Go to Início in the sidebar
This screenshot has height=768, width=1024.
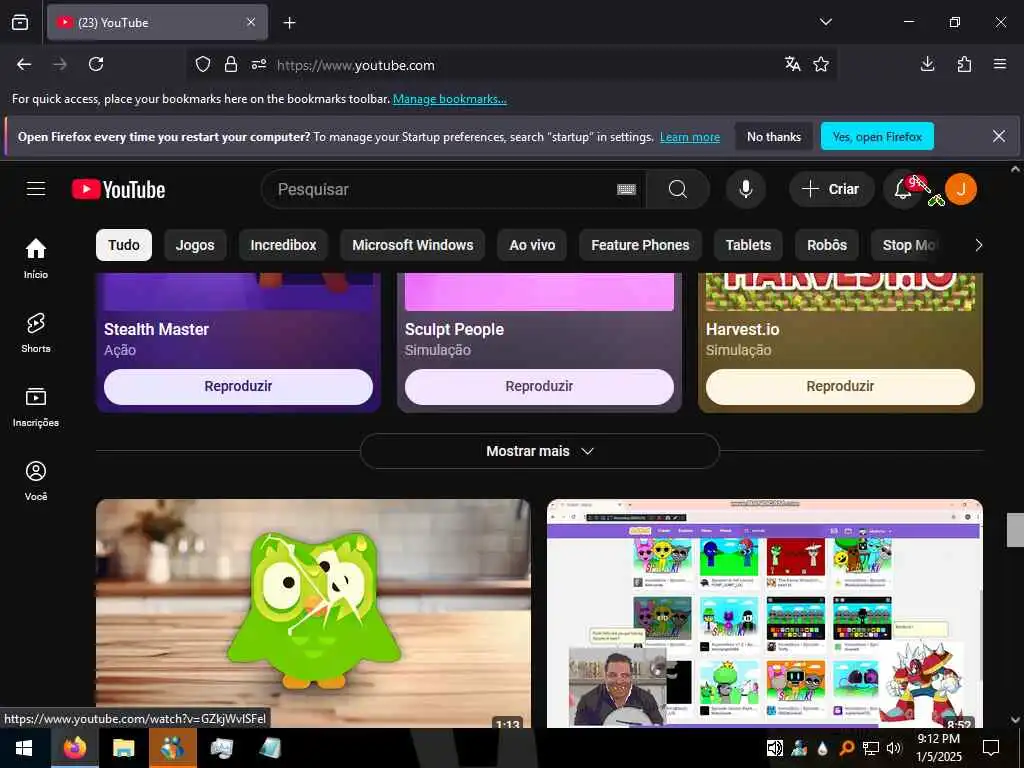click(x=36, y=258)
